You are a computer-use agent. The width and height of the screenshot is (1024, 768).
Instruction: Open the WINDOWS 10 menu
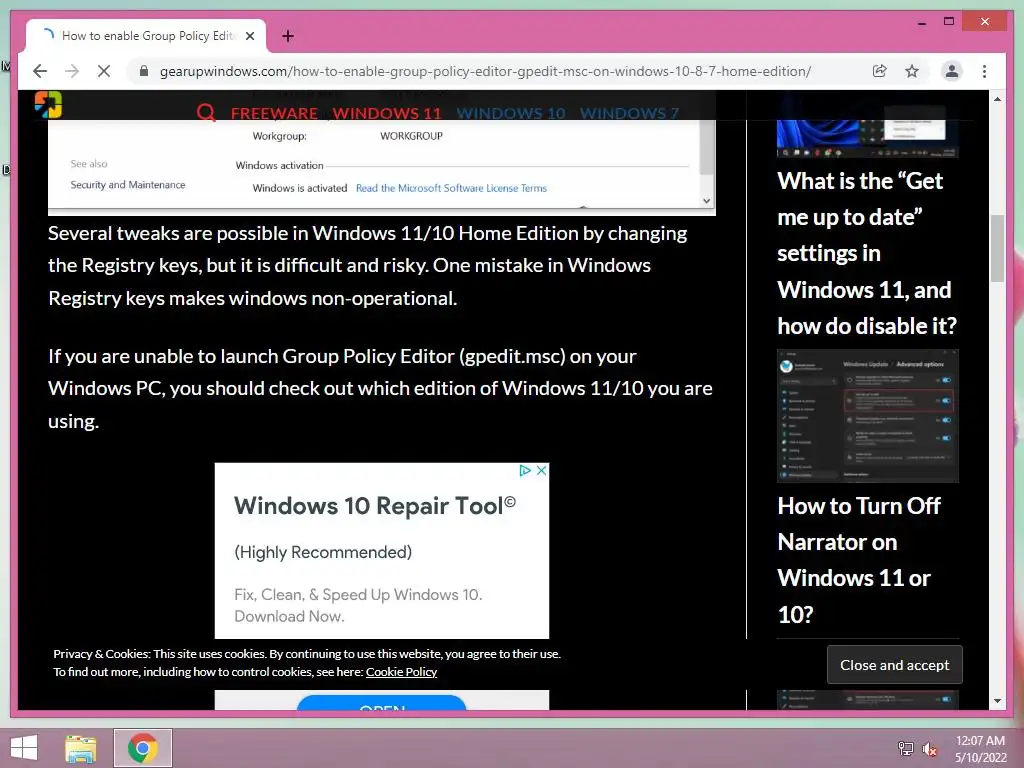click(511, 113)
